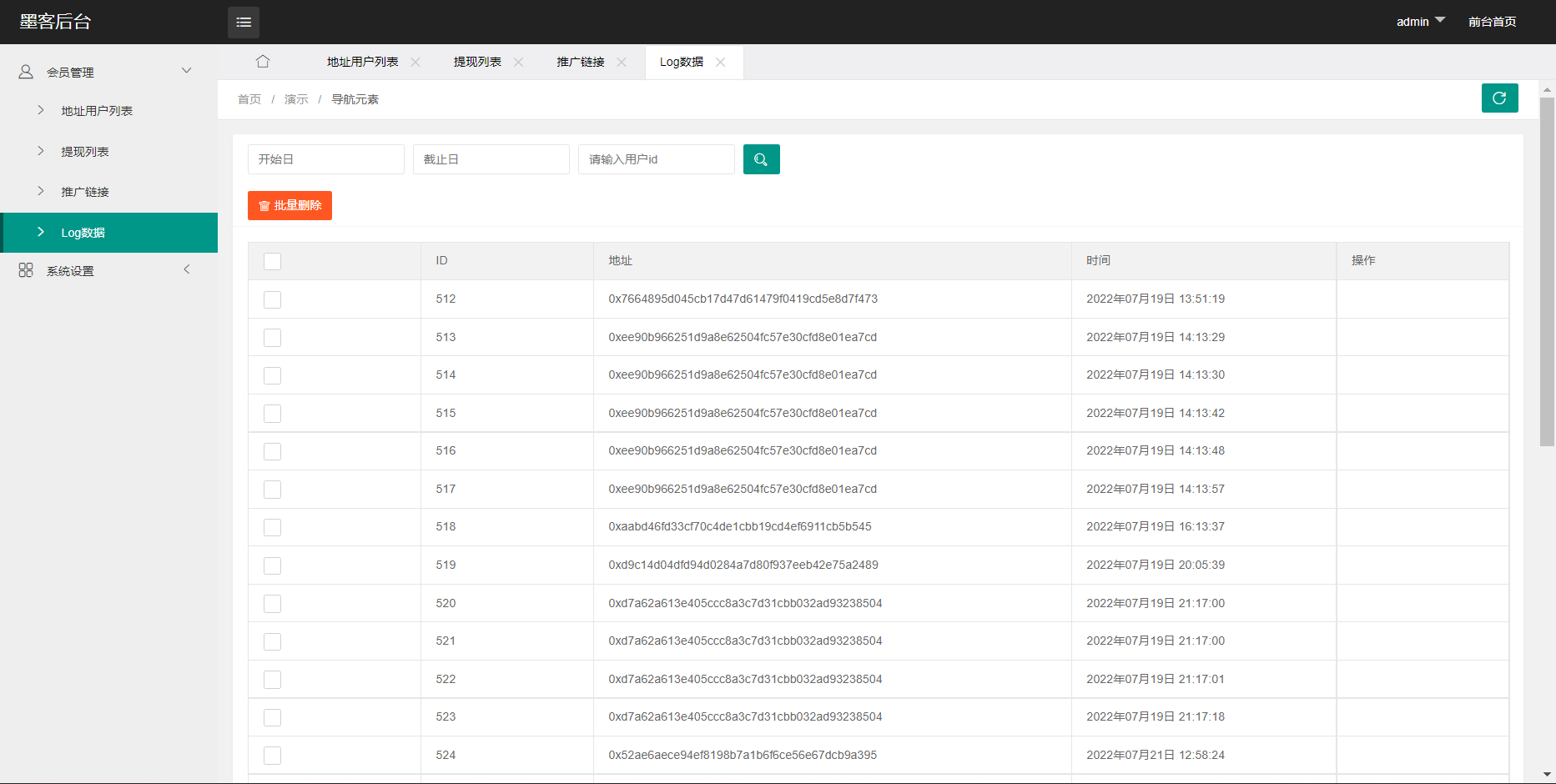Screen dimensions: 1556x784
Task: Click the red 批量删除 button
Action: 290,205
